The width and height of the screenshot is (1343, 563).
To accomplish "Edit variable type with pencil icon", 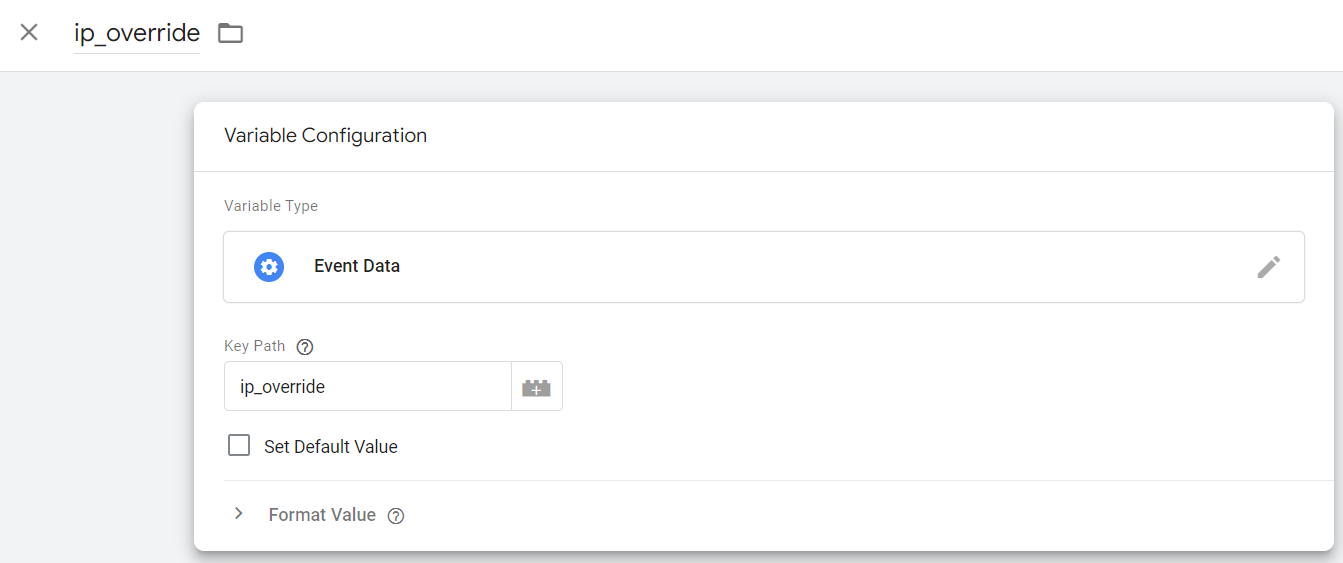I will click(x=1268, y=267).
